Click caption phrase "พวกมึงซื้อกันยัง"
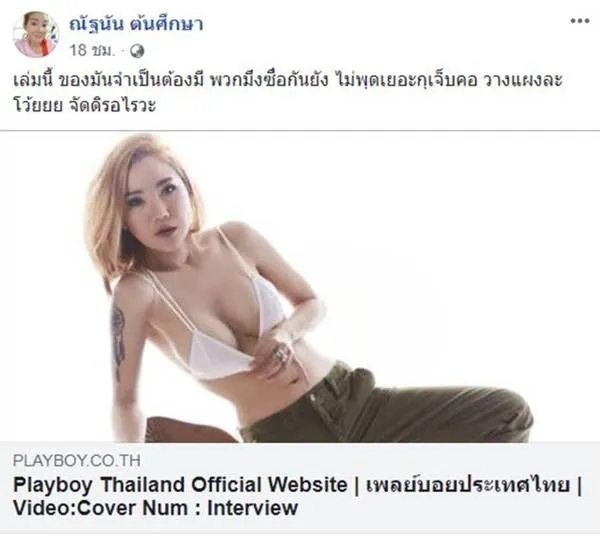 tap(269, 81)
